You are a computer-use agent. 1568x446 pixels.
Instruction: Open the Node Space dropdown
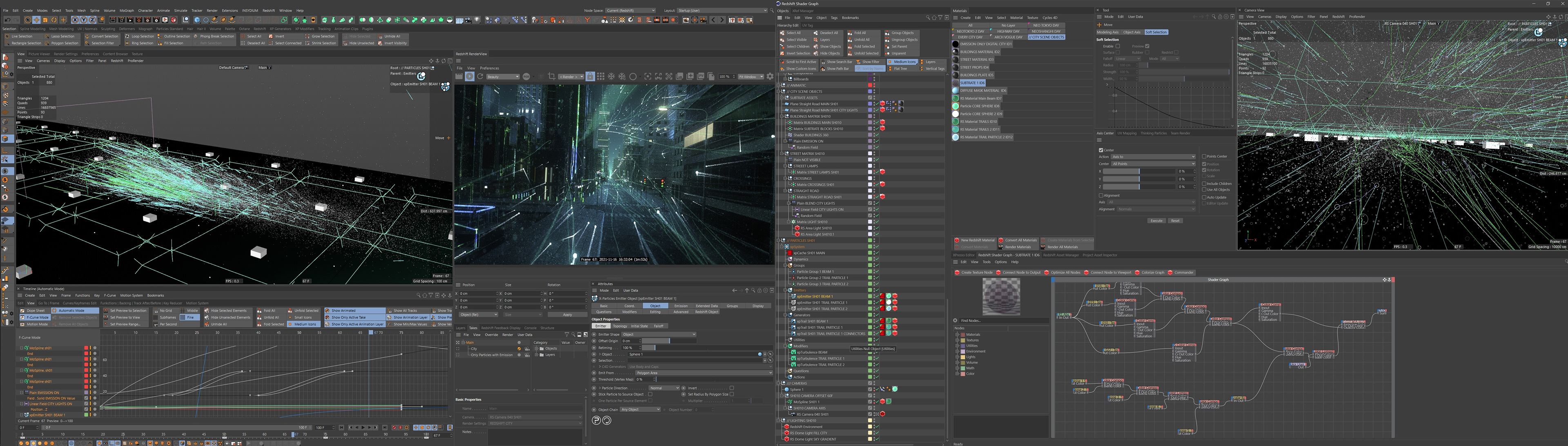coord(630,10)
